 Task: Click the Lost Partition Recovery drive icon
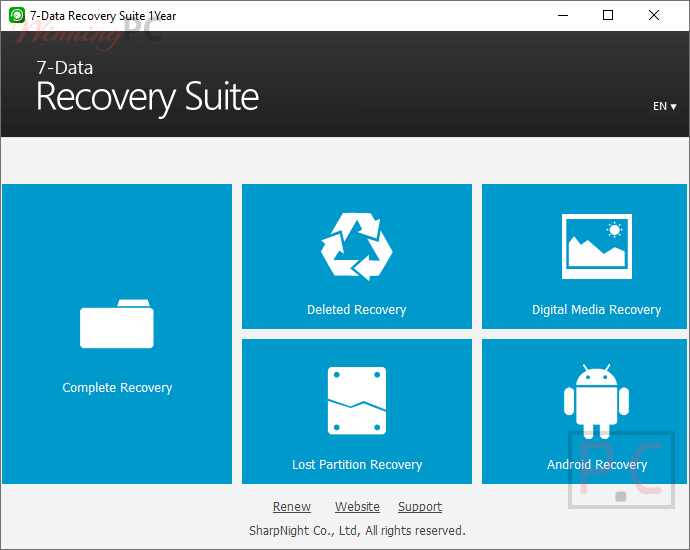tap(357, 401)
